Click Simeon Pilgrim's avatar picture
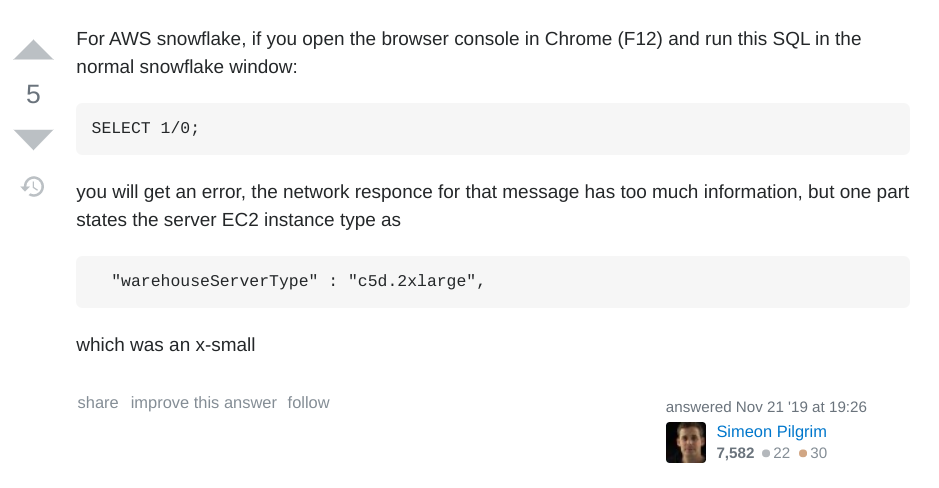939x488 pixels. point(685,442)
